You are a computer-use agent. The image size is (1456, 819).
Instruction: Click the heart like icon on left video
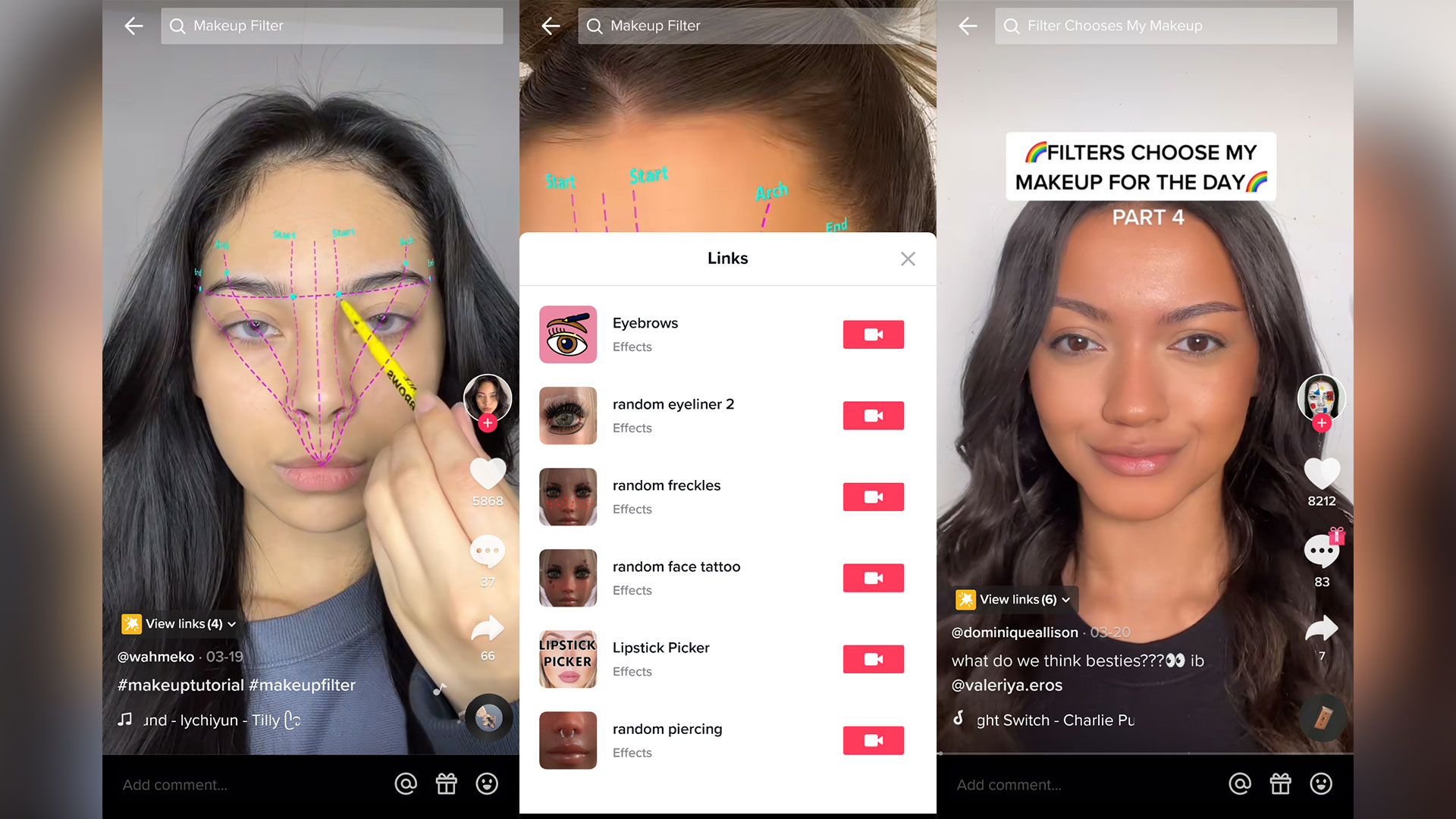point(483,470)
